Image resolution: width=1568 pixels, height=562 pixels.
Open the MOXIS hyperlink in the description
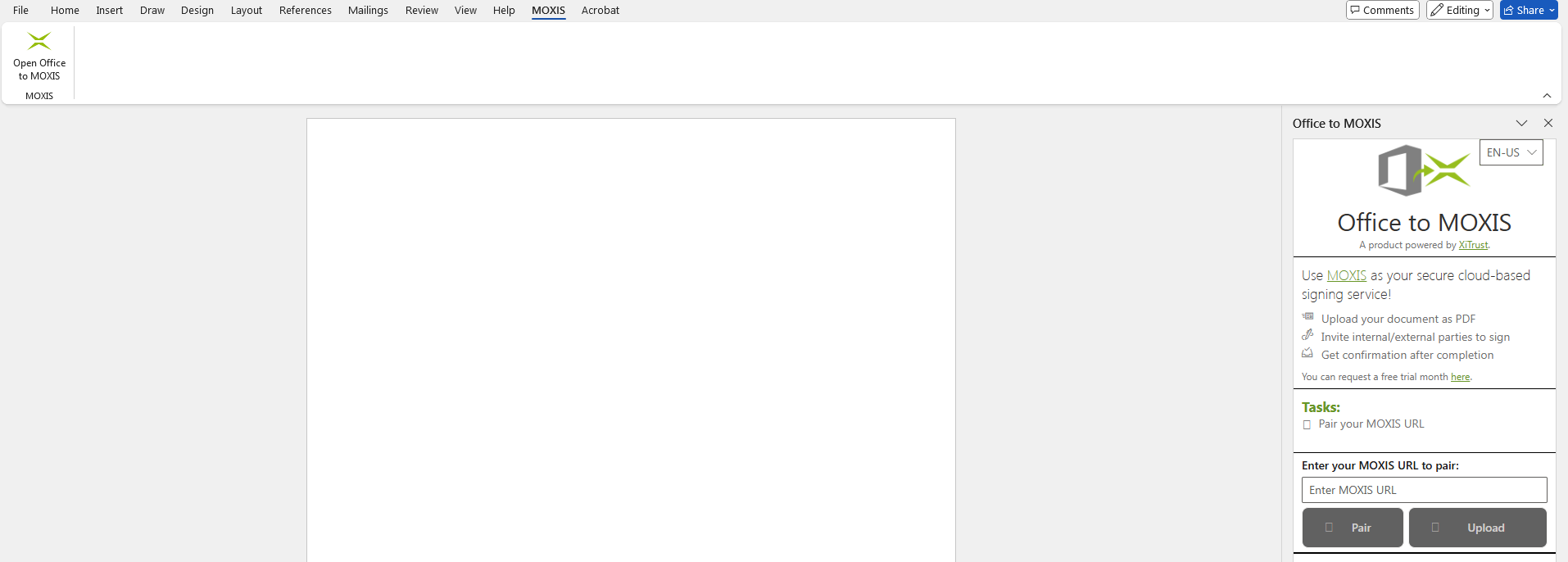[x=1346, y=275]
